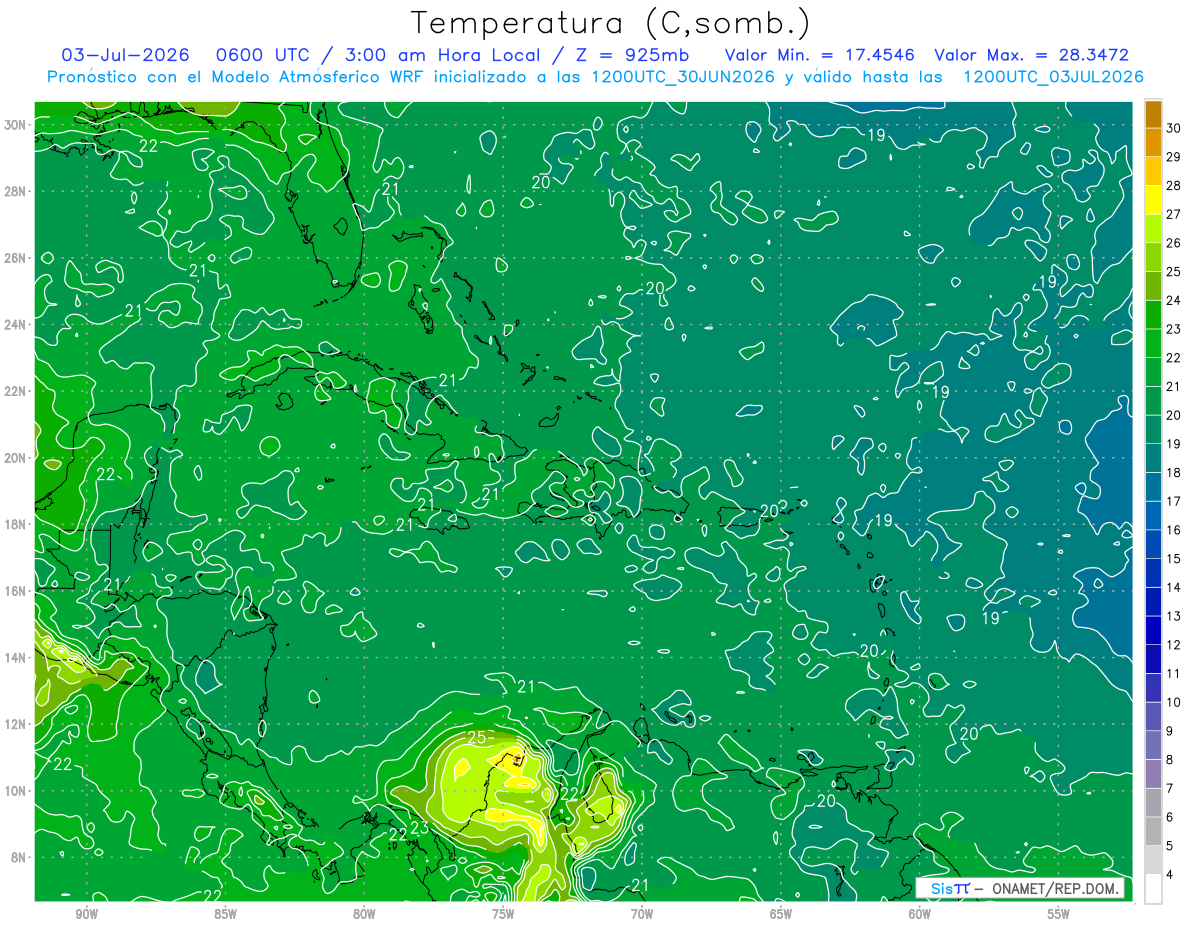
Task: Click the "55W" longitude axis label
Action: (x=1059, y=914)
